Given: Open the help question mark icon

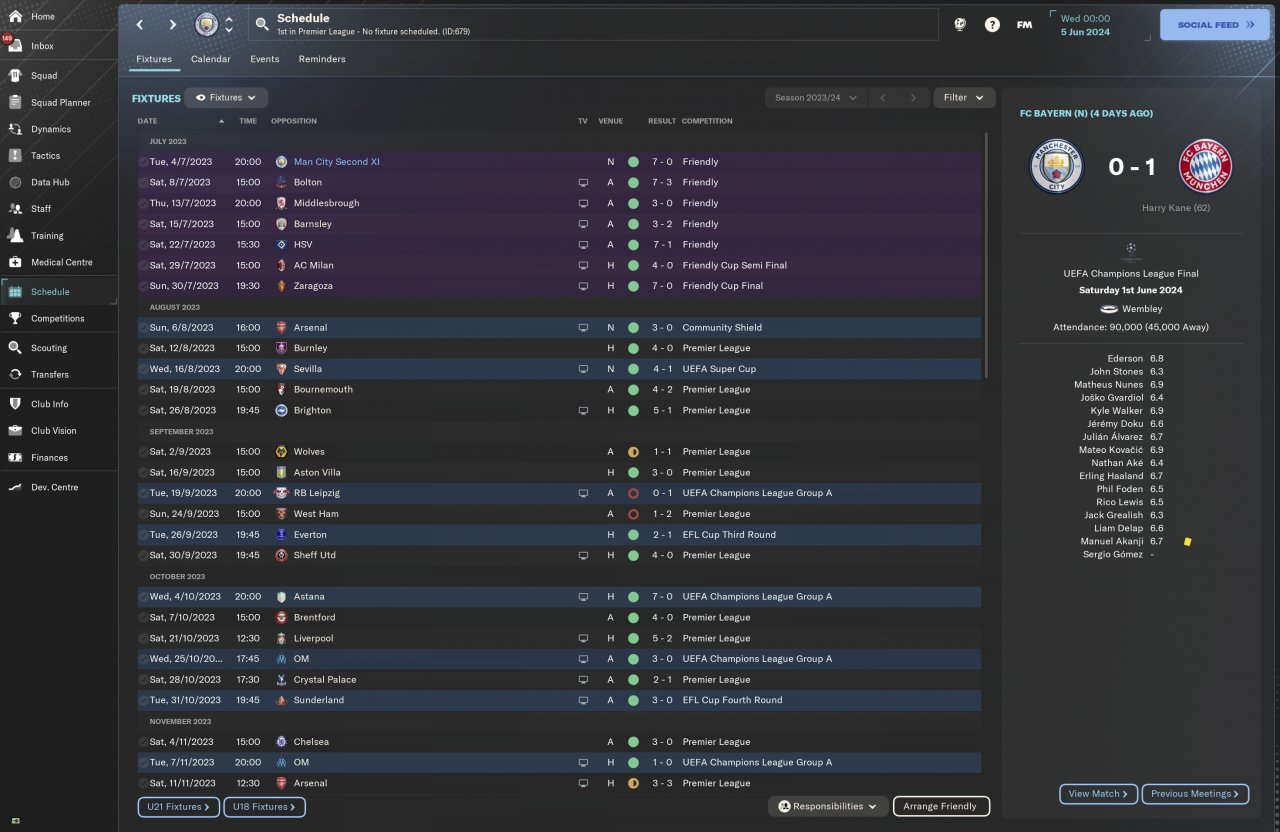Looking at the screenshot, I should tap(992, 25).
